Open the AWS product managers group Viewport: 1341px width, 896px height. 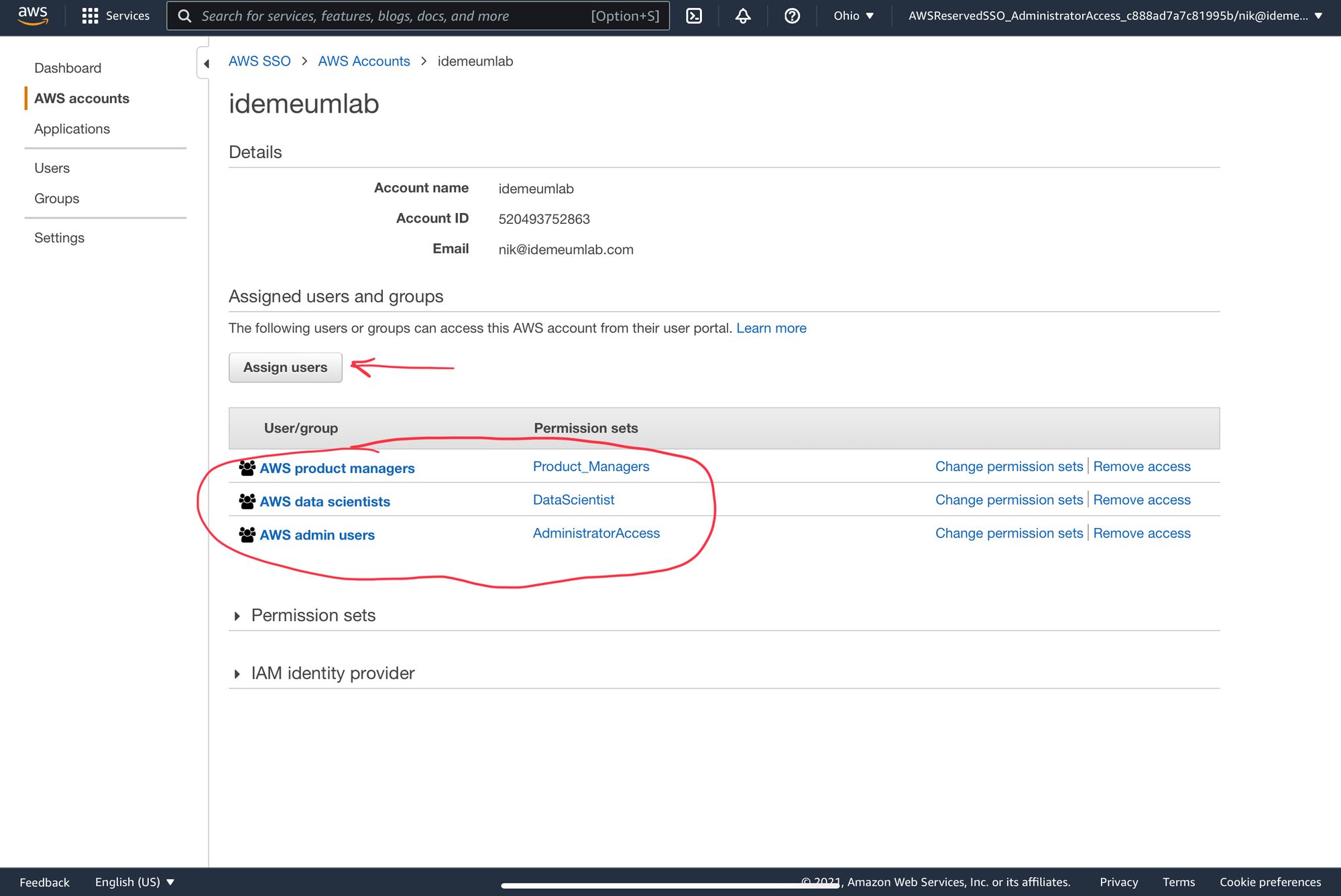click(337, 468)
